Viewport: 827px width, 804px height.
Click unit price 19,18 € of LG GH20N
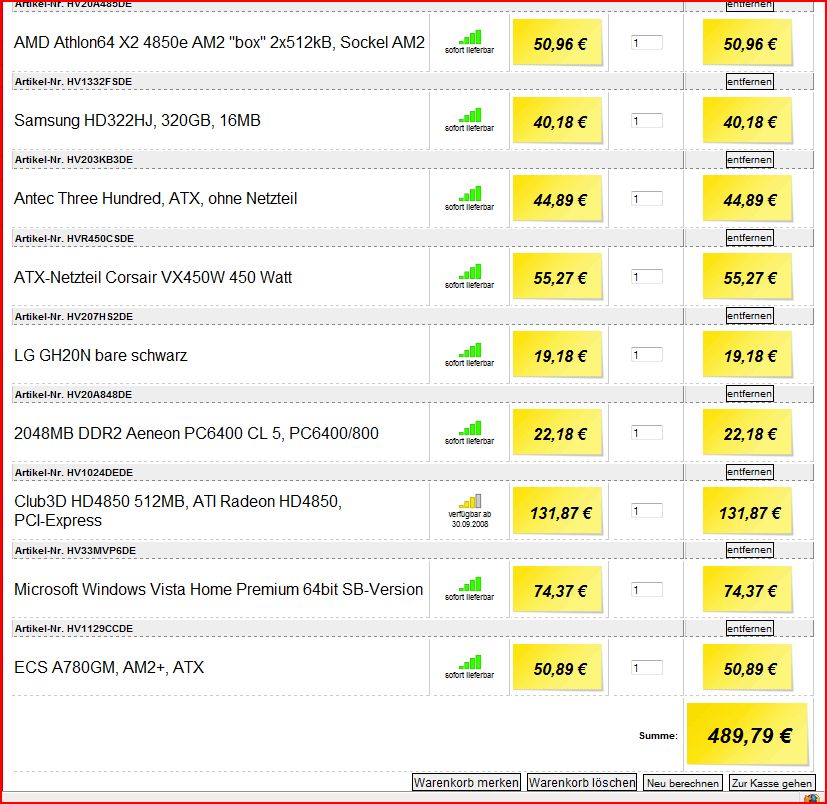click(558, 356)
